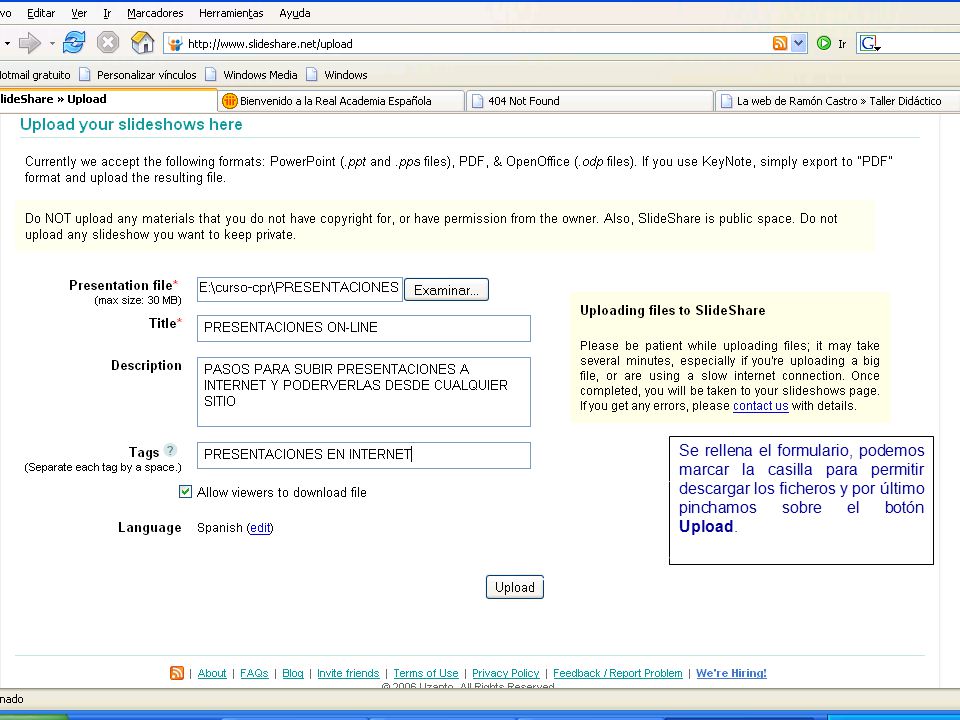960x720 pixels.
Task: Expand the address bar URL dropdown
Action: pyautogui.click(x=798, y=43)
